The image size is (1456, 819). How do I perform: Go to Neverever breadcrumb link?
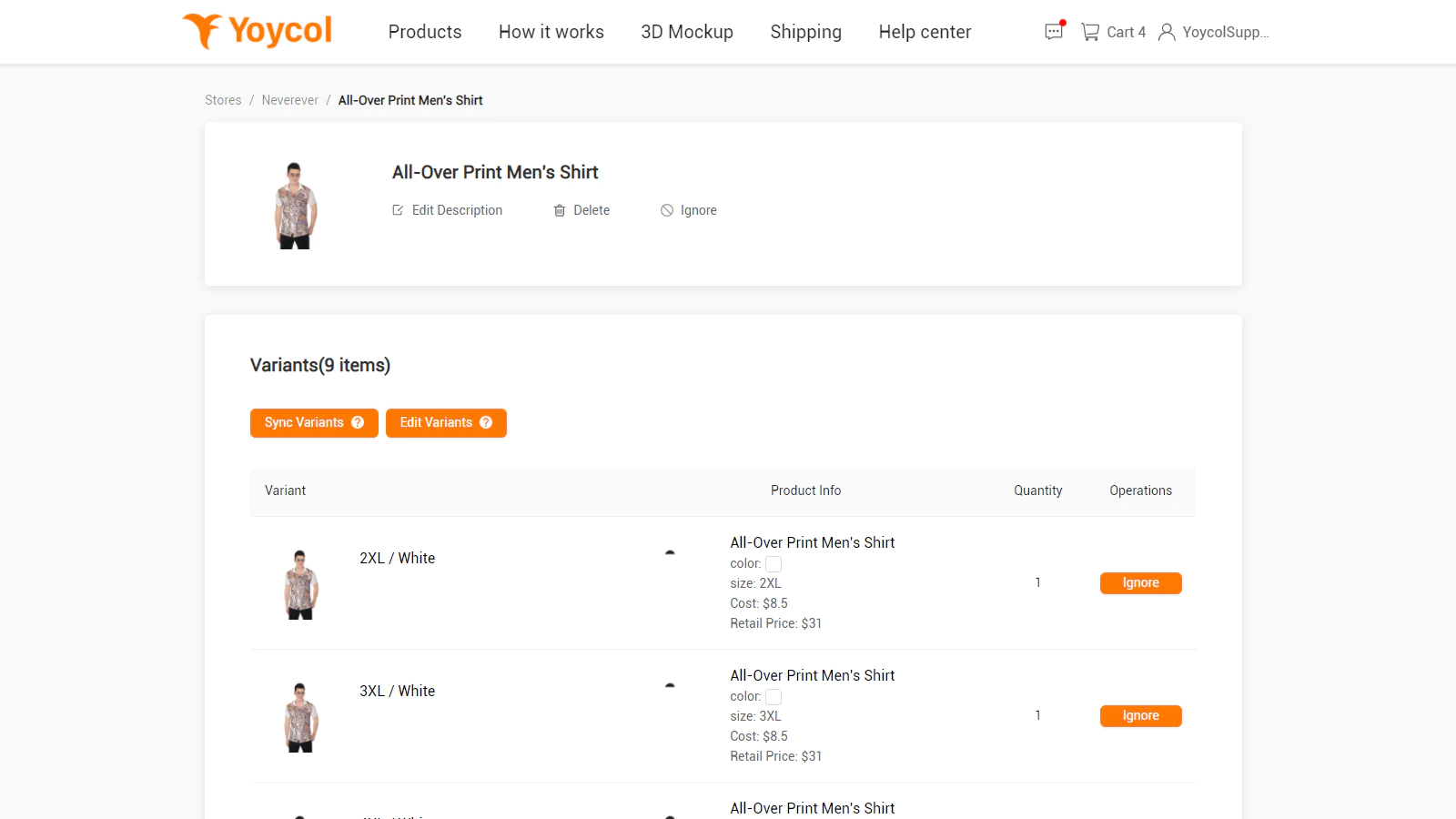[x=289, y=100]
